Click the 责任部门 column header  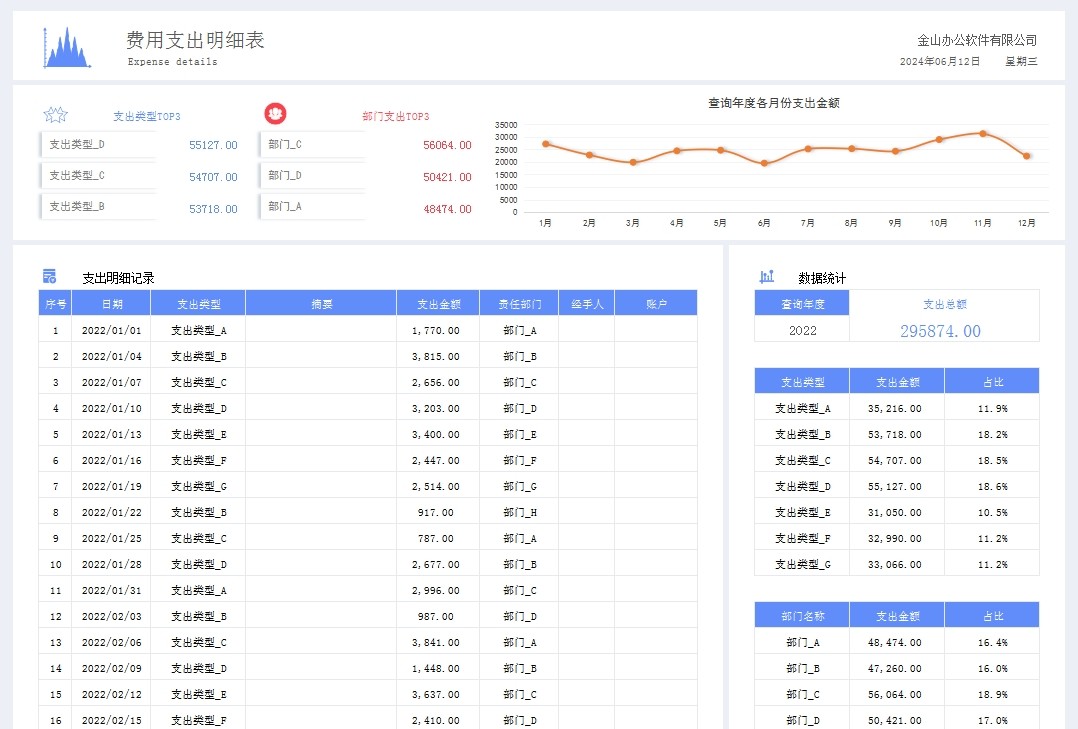pos(519,303)
